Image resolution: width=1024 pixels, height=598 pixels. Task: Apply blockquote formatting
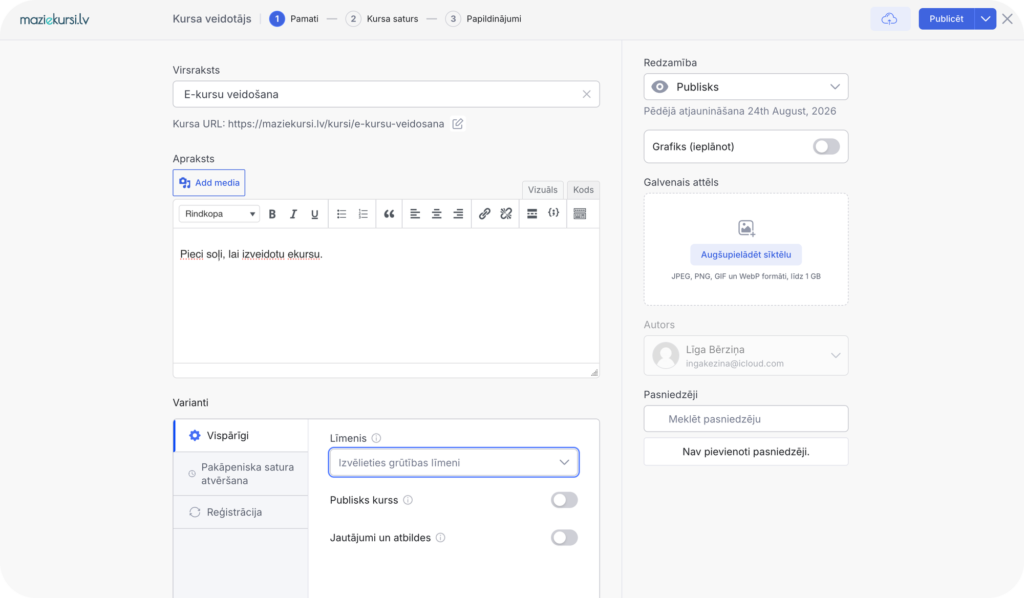click(389, 214)
